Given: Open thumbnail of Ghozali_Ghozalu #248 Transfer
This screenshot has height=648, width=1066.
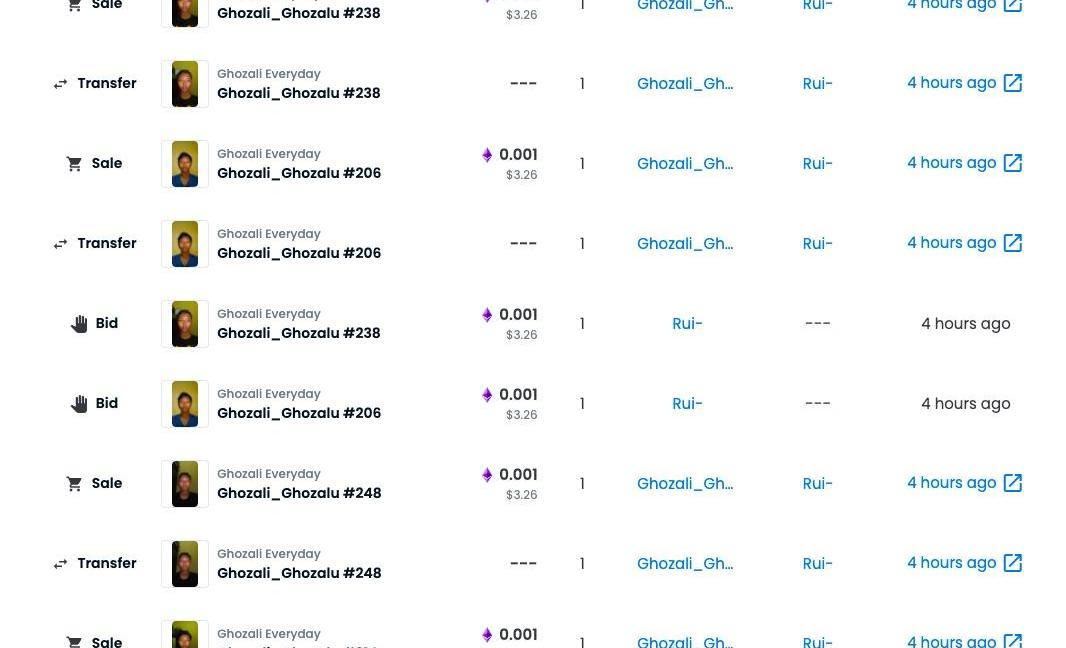Looking at the screenshot, I should tap(185, 564).
